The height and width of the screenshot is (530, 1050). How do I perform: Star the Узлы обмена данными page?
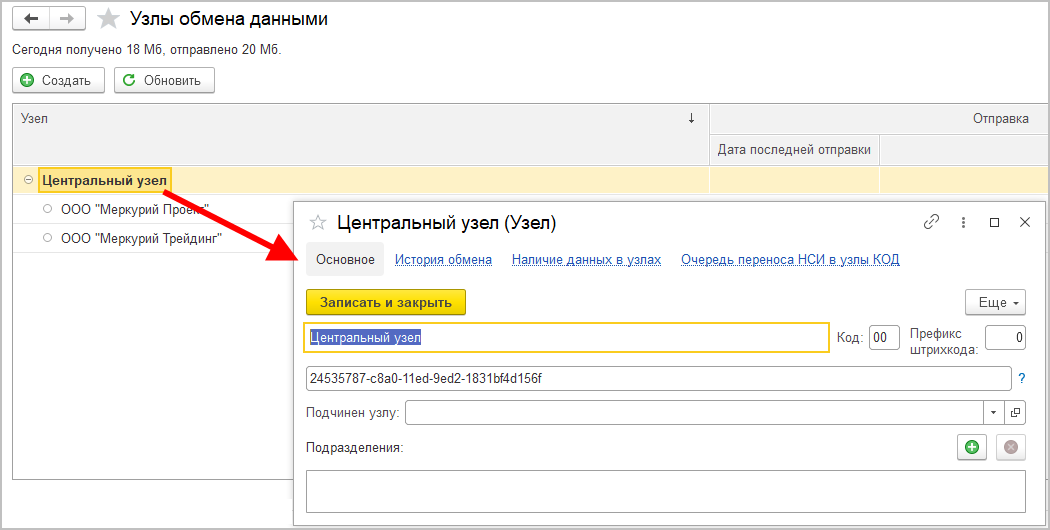[x=109, y=19]
